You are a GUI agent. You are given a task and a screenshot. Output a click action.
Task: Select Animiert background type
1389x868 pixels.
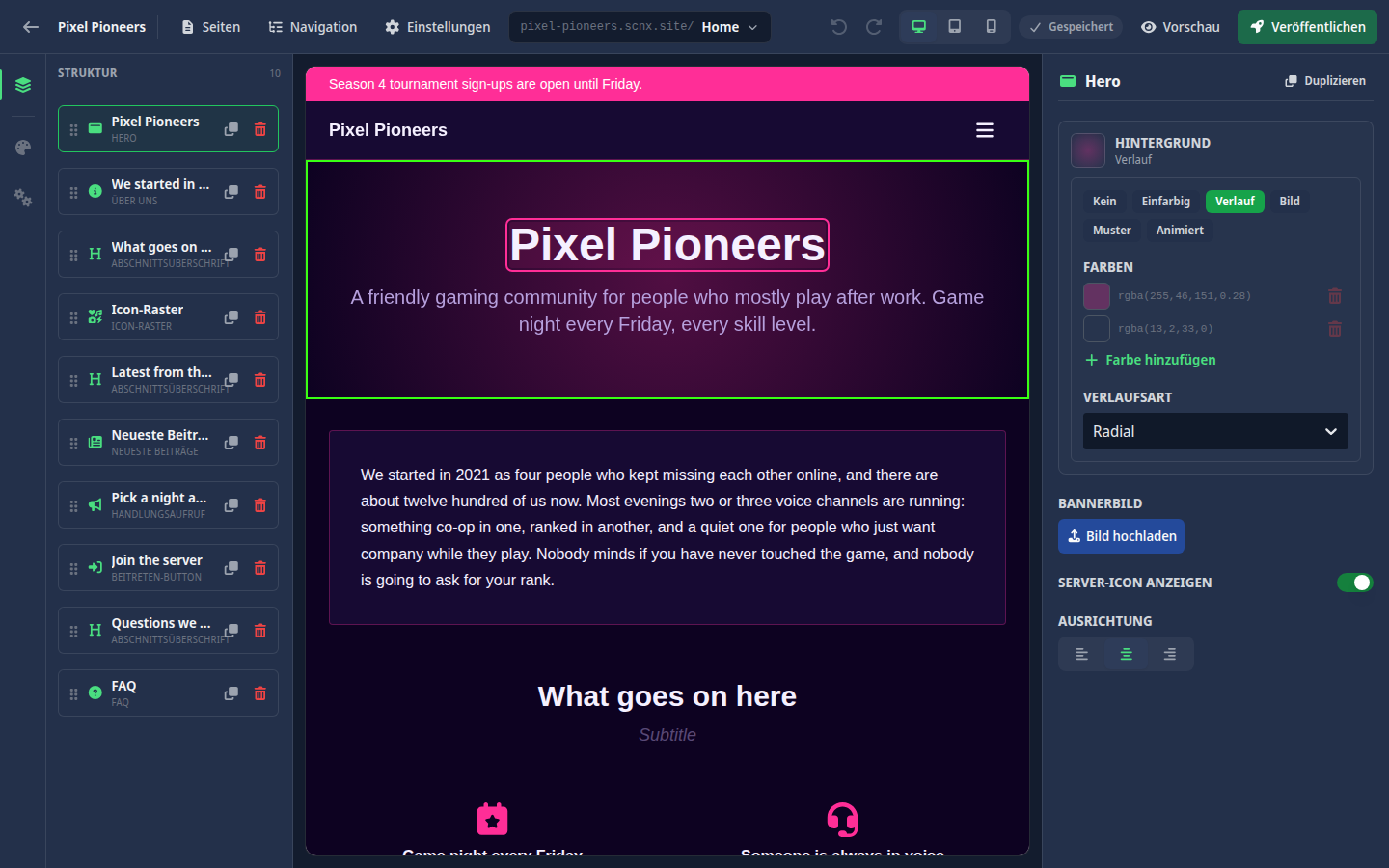[x=1180, y=231]
